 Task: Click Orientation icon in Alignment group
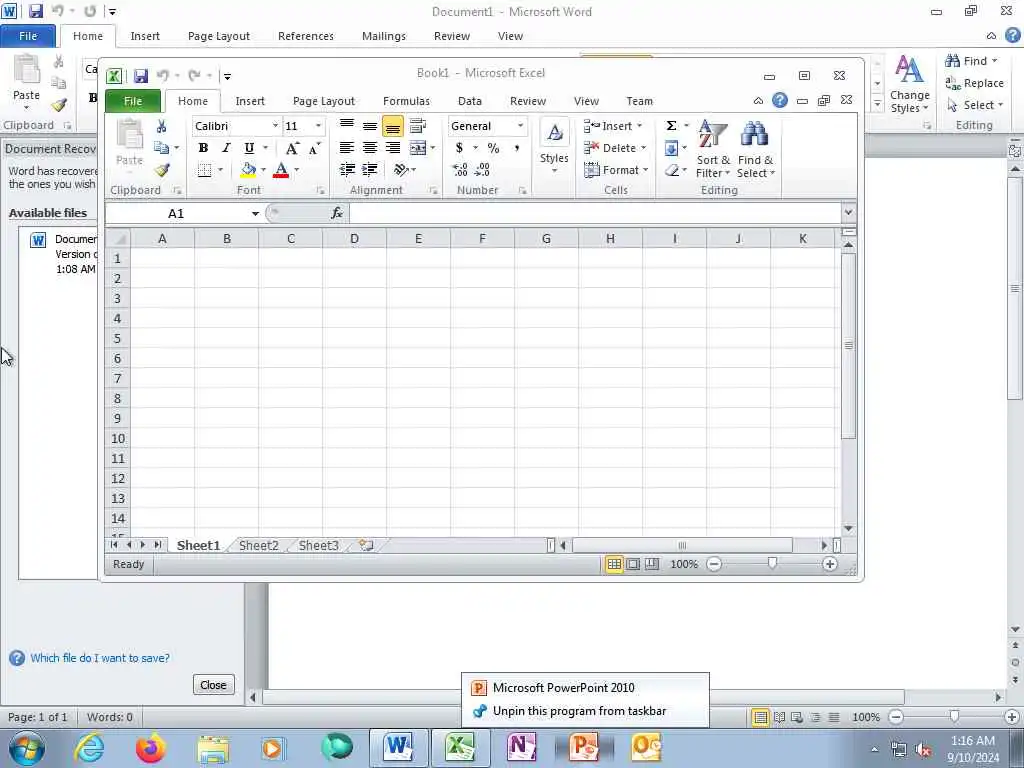tap(401, 170)
